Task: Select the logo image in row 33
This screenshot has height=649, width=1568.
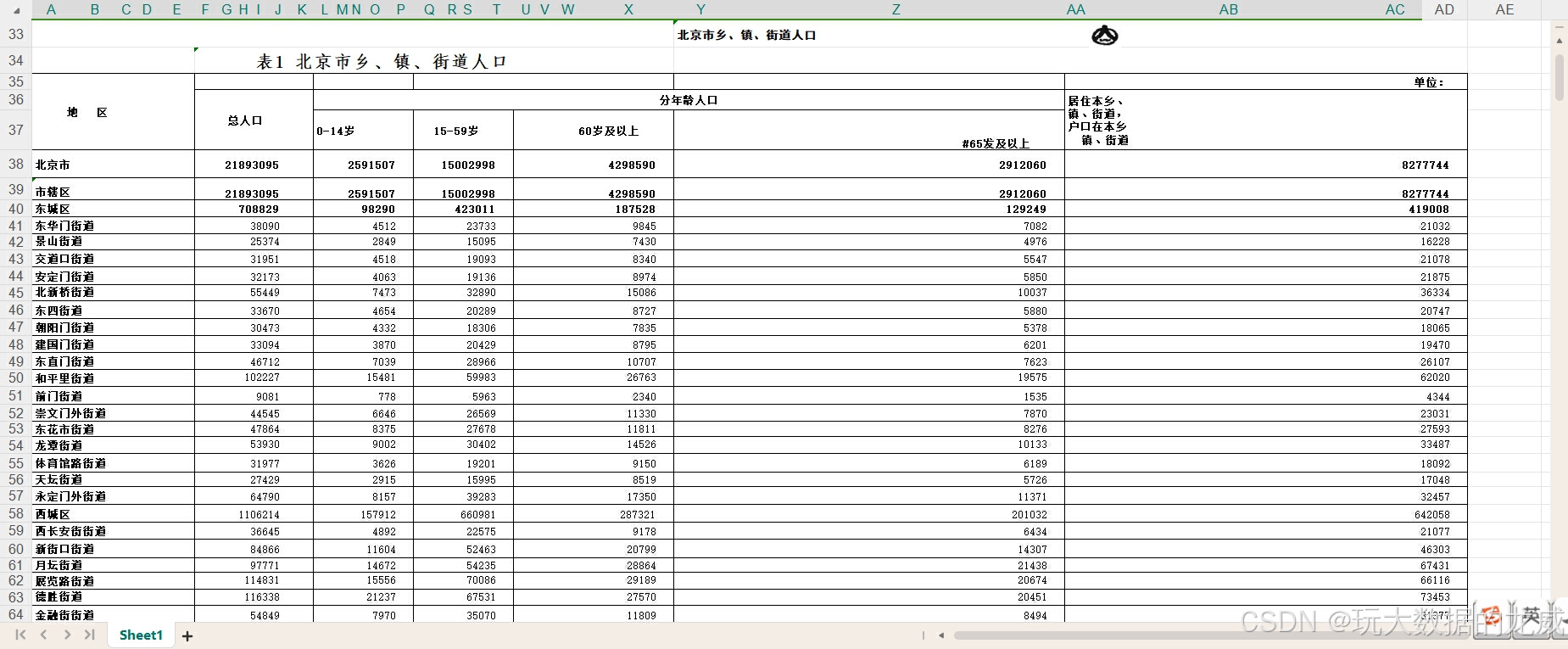Action: tap(1104, 36)
